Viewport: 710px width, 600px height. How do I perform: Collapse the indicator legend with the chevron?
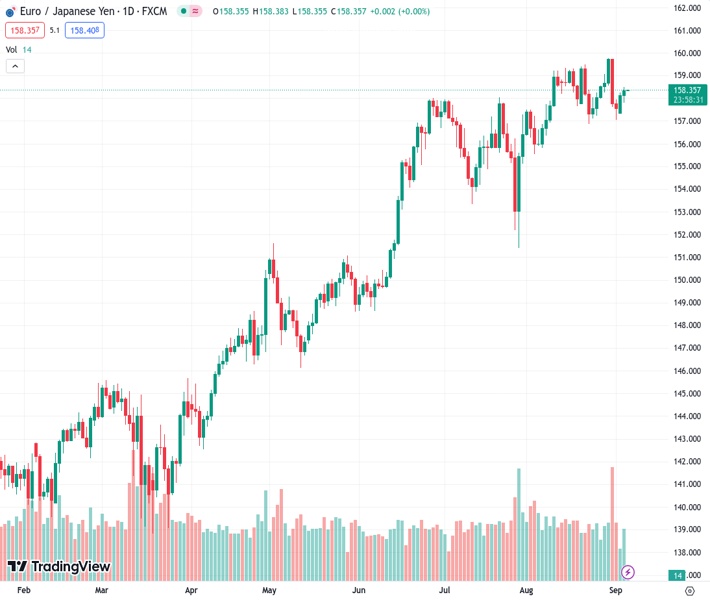point(15,66)
